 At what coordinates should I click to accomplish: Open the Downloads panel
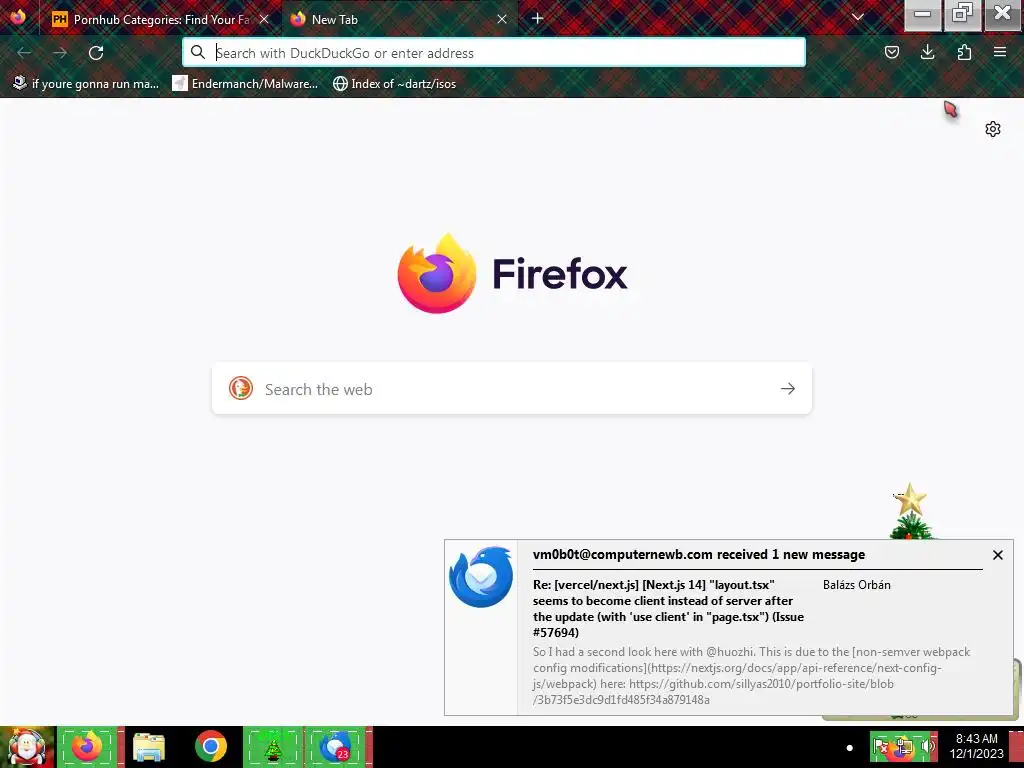point(927,52)
